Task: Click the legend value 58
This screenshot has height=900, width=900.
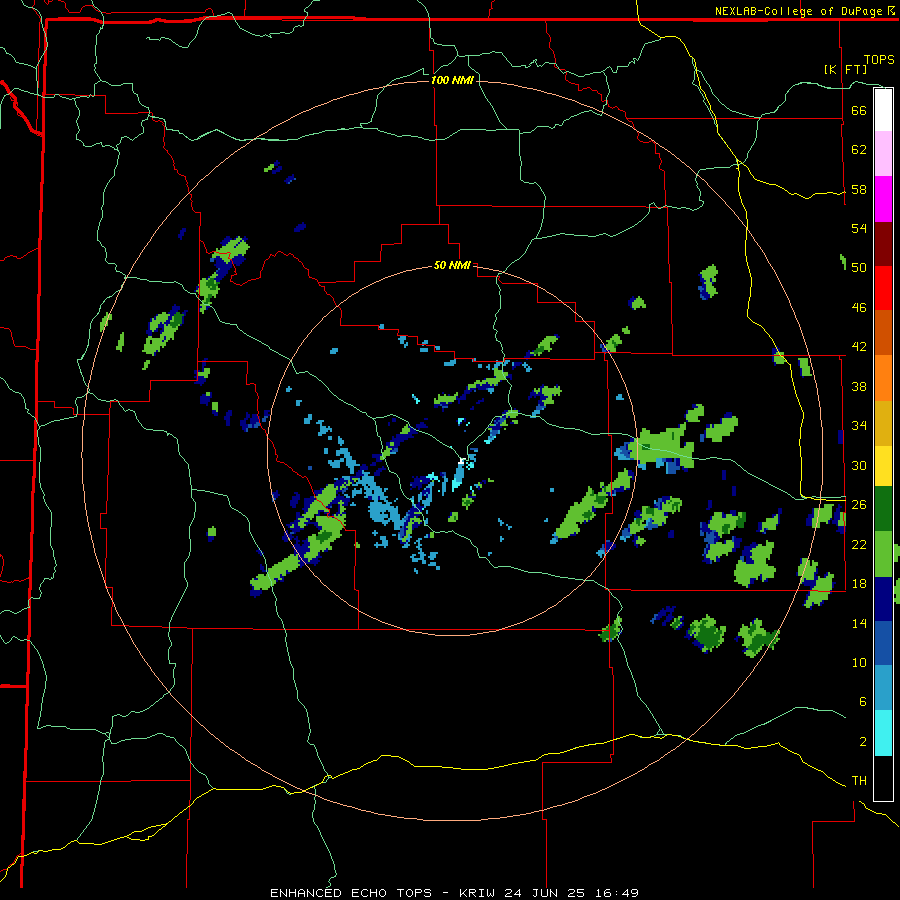Action: click(x=859, y=189)
